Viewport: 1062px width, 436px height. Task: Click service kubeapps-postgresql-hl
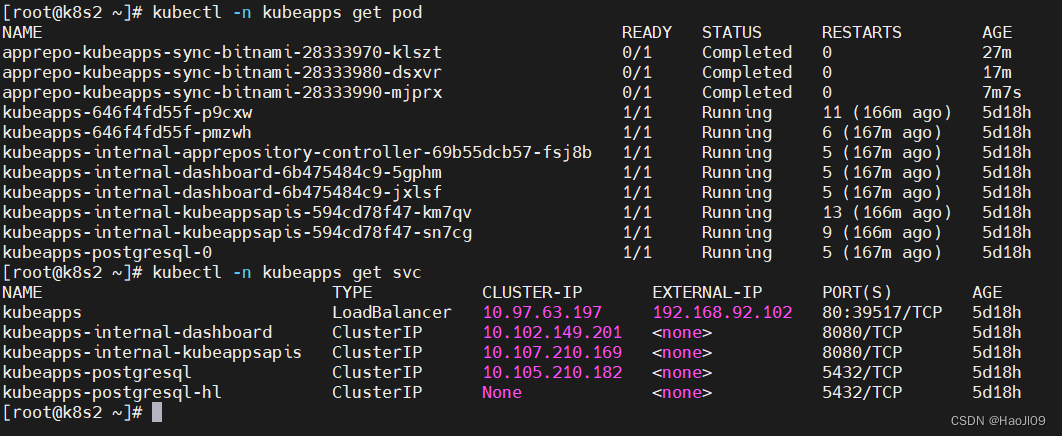112,393
